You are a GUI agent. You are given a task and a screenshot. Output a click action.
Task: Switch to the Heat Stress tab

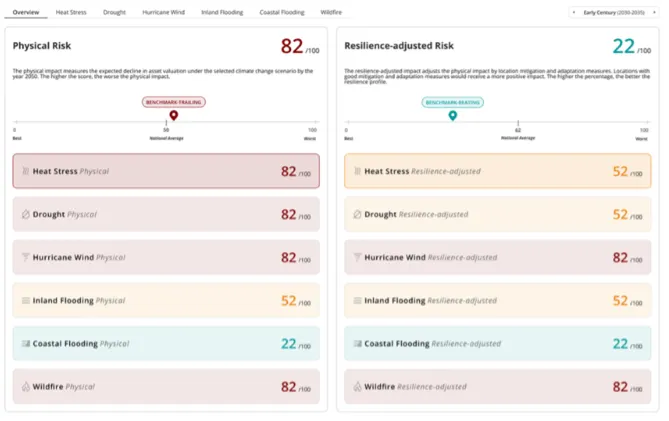tap(71, 12)
